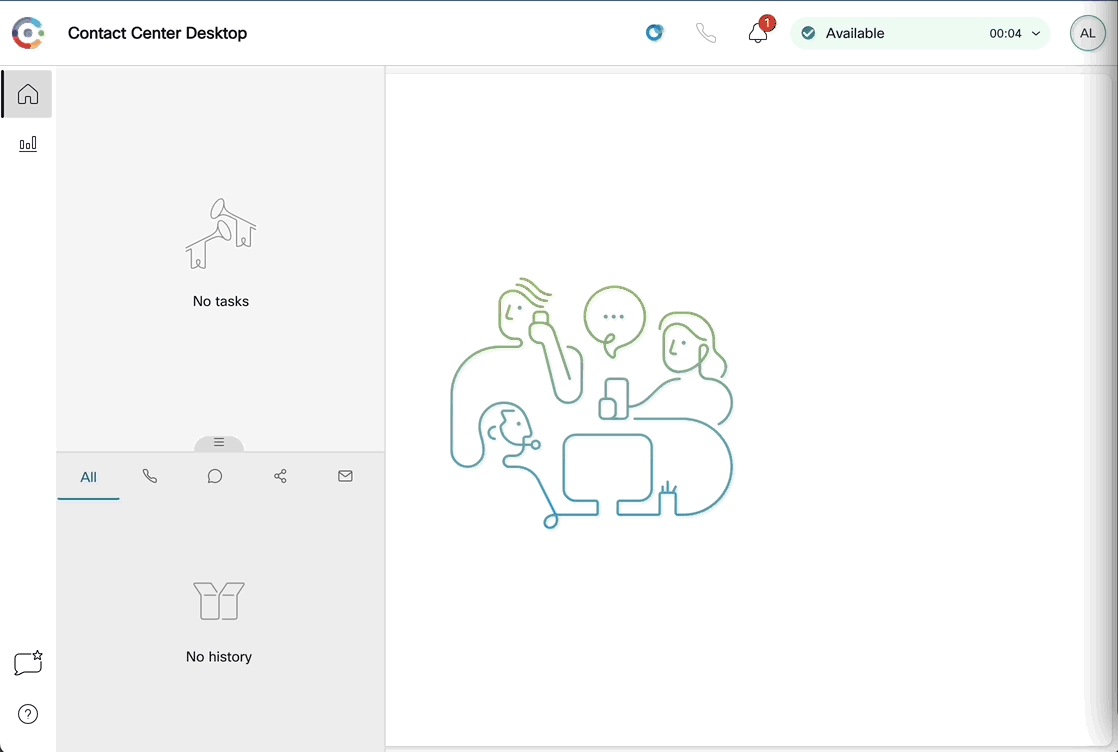Open the AL user profile avatar

1087,33
